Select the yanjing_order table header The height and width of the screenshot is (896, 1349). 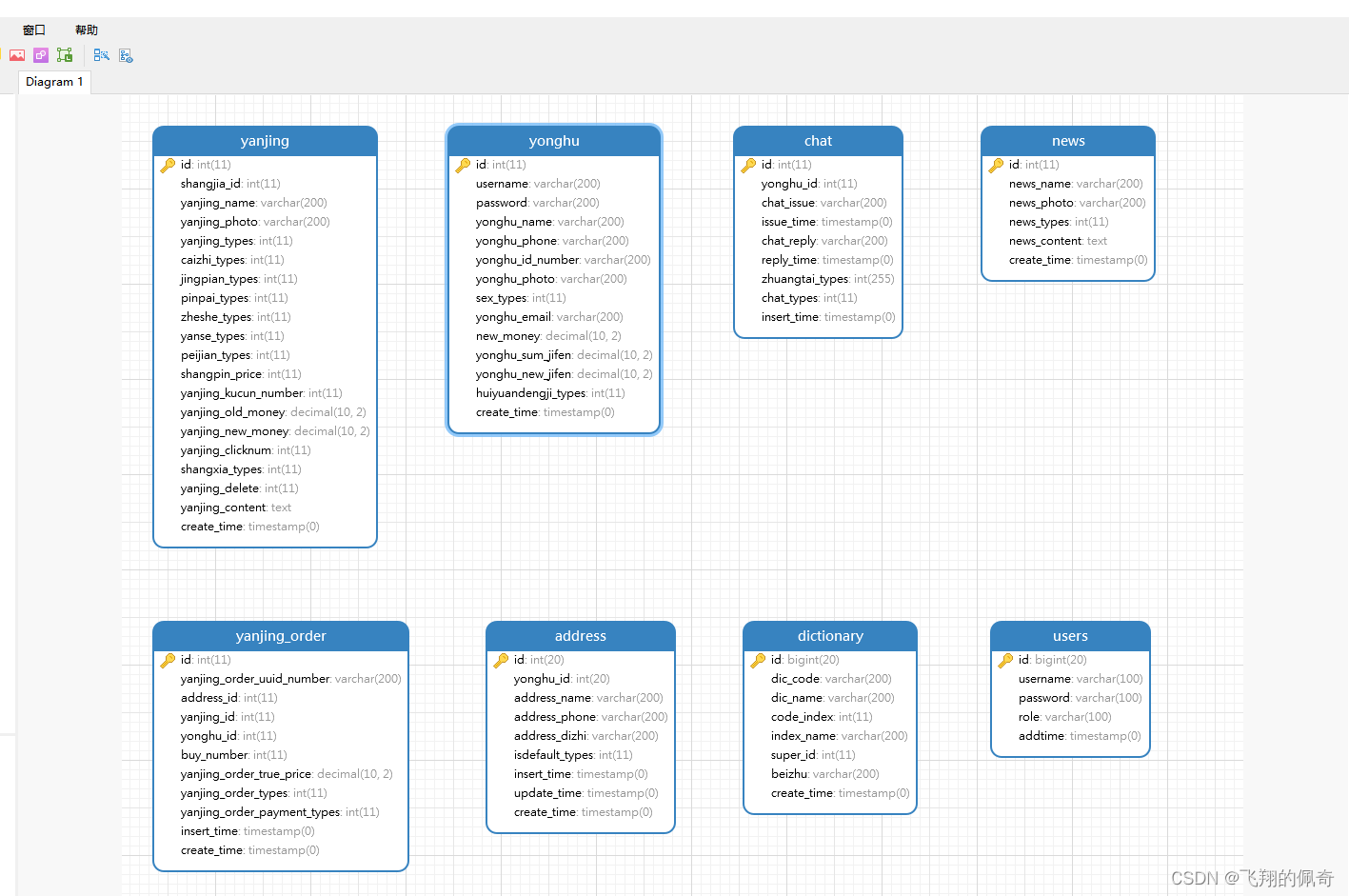(x=281, y=636)
